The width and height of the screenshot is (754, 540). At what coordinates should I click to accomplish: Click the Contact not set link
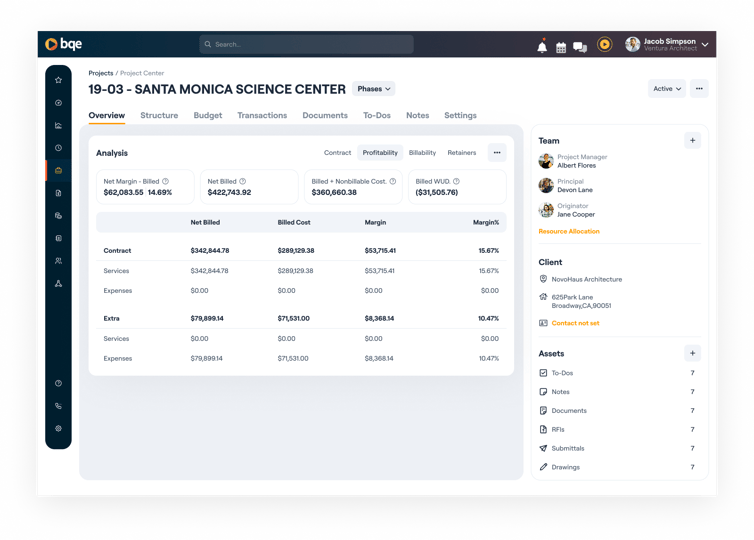pyautogui.click(x=575, y=323)
